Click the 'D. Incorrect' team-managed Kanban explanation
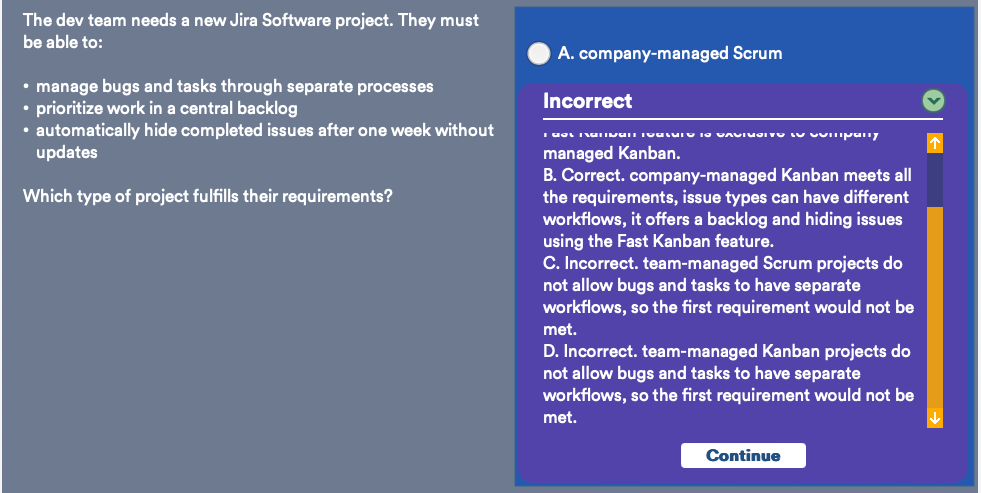The image size is (981, 493). (728, 384)
